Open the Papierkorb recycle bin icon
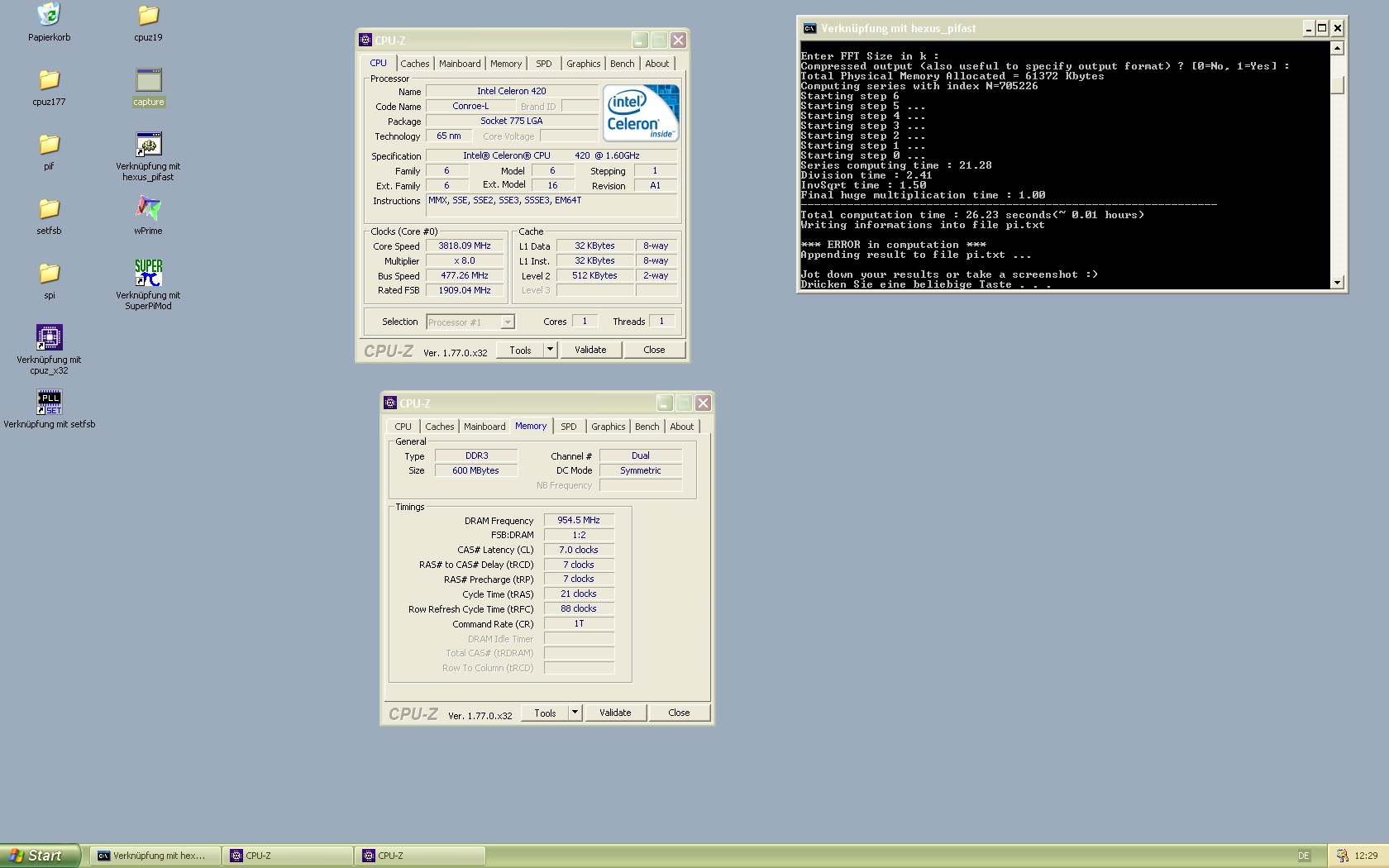1389x868 pixels. [x=49, y=14]
